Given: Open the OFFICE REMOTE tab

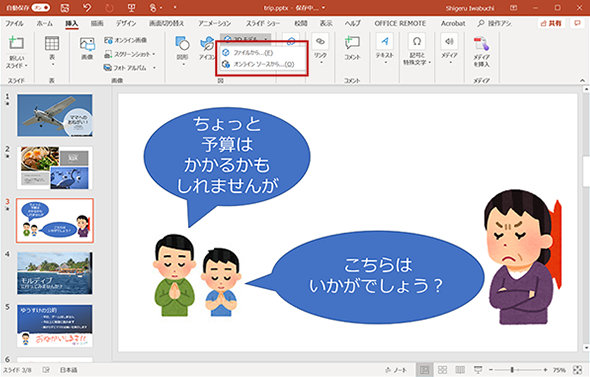Looking at the screenshot, I should pos(400,23).
